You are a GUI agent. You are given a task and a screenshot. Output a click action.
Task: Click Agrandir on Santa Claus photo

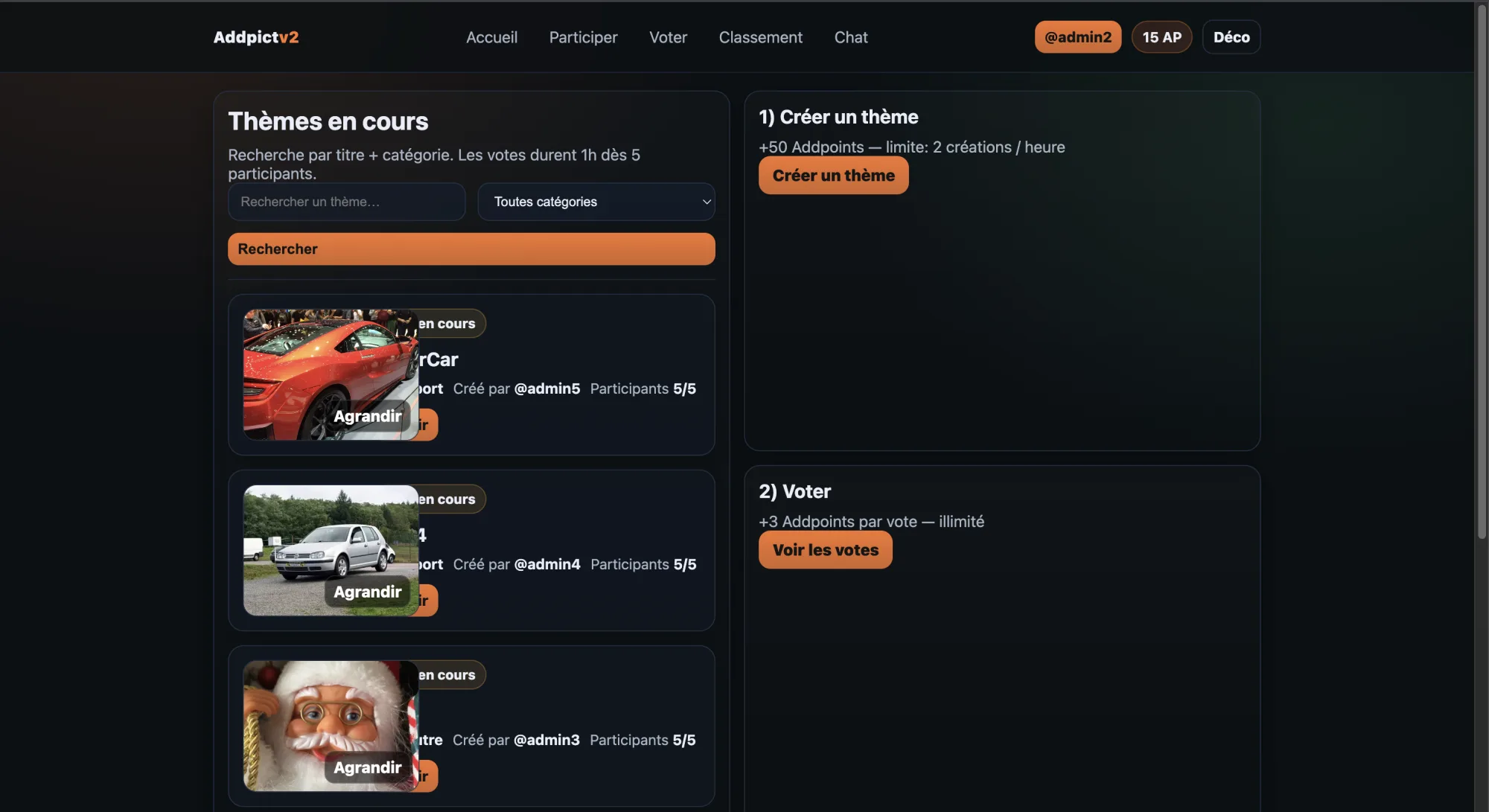367,767
